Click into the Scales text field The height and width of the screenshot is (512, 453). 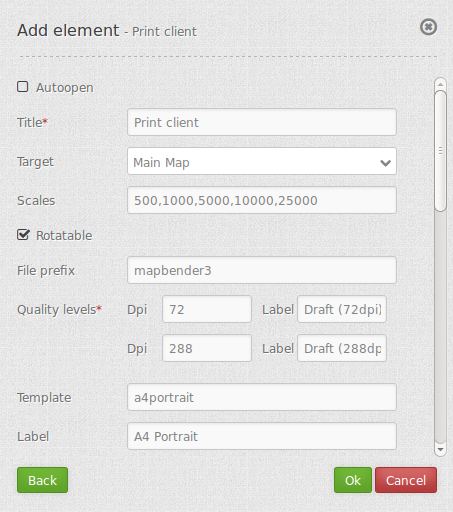point(262,200)
